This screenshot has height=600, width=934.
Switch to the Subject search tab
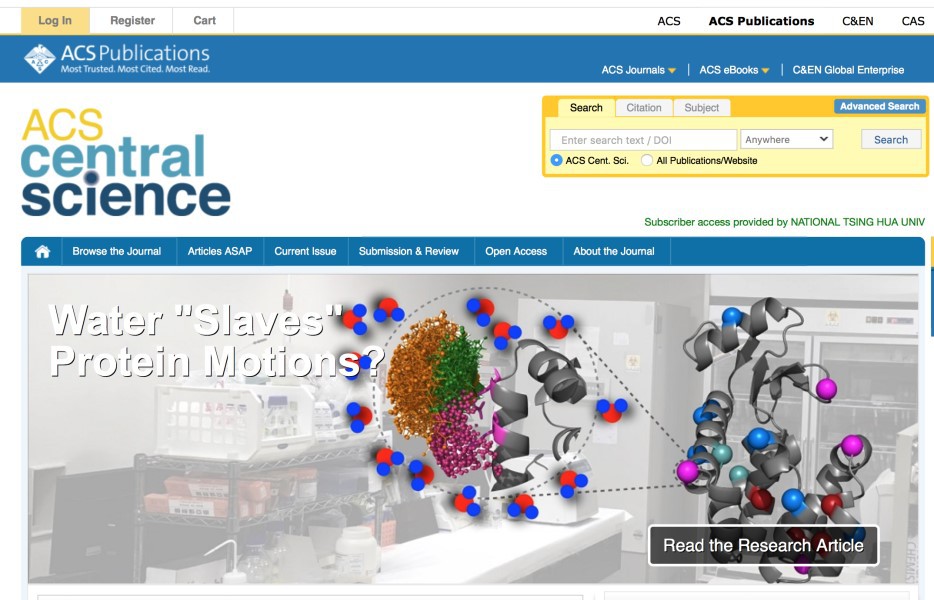coord(702,108)
